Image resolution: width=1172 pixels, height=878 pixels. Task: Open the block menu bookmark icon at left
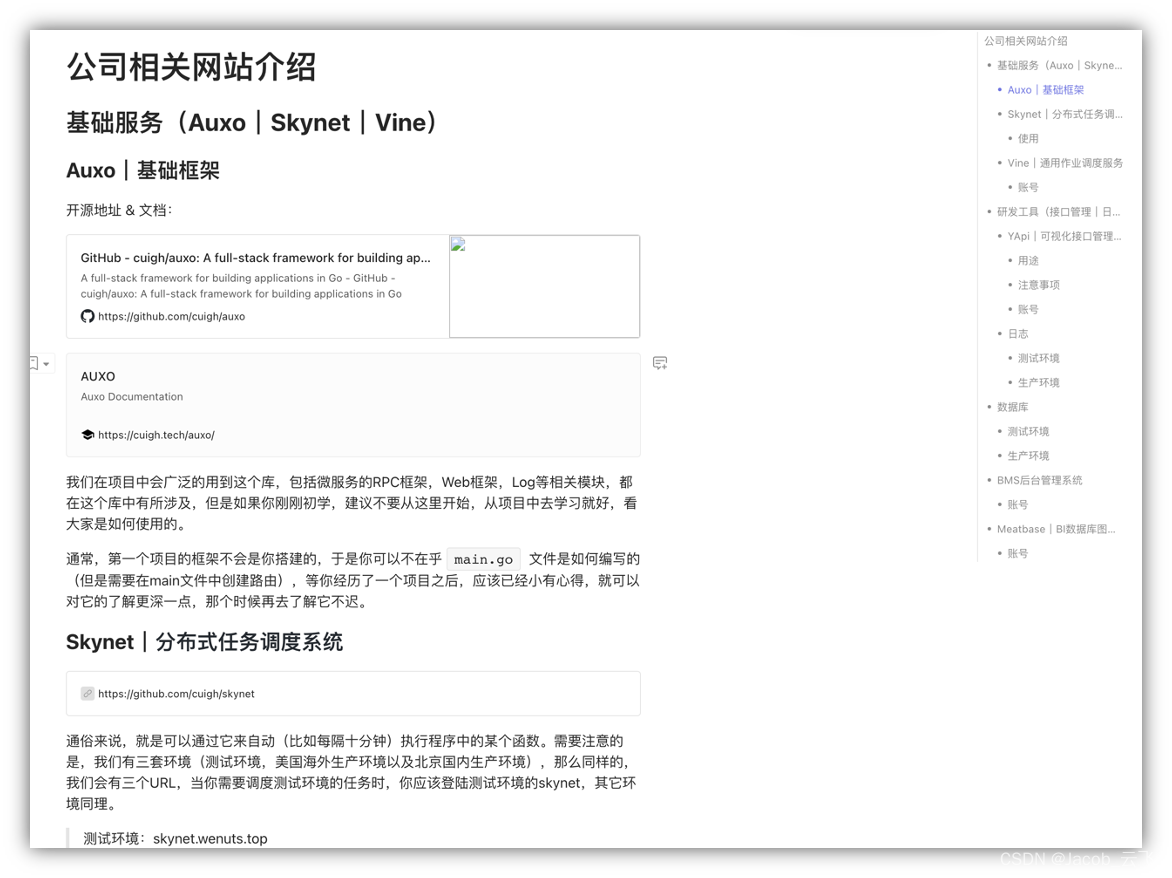click(34, 363)
